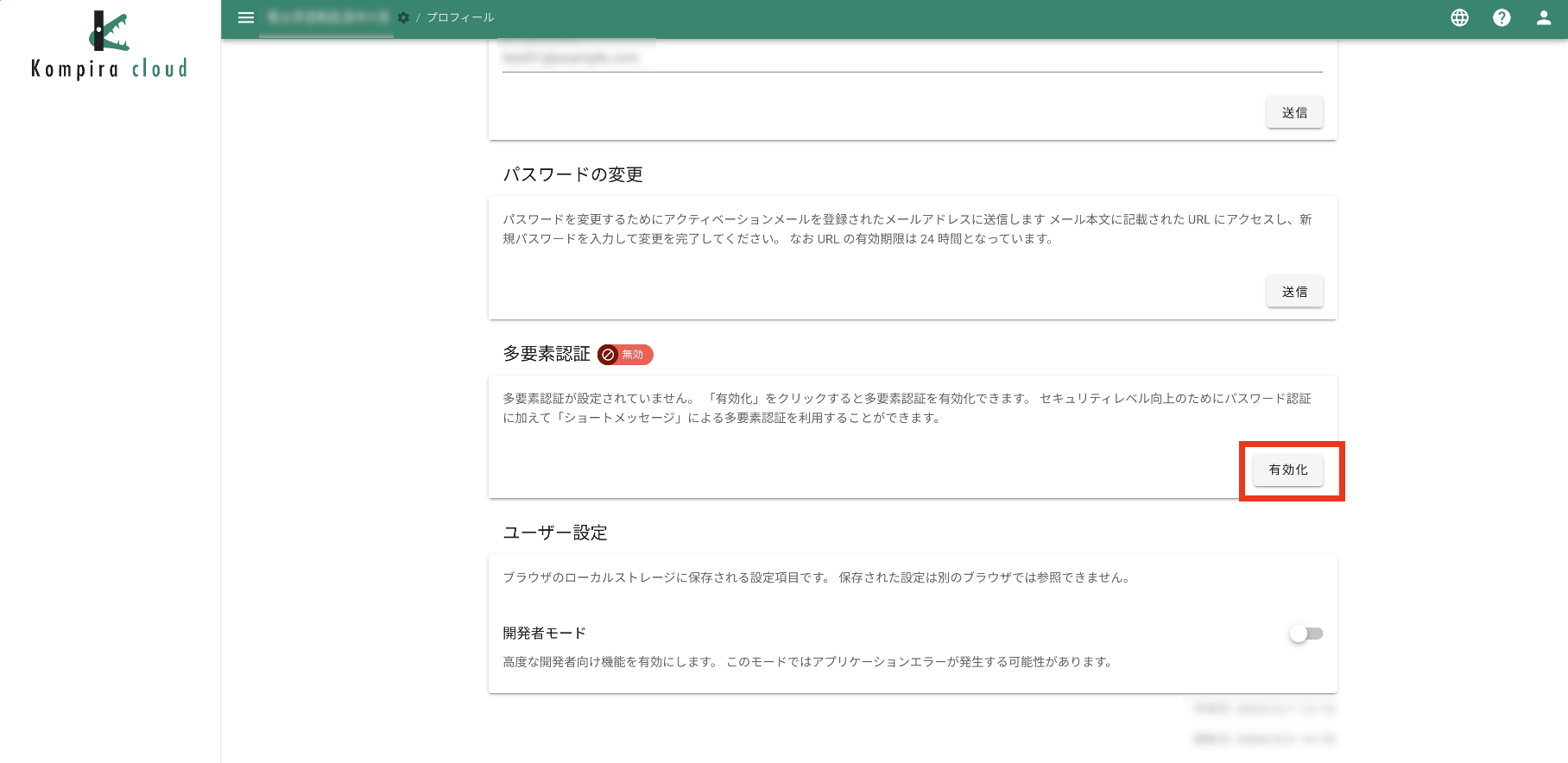The height and width of the screenshot is (763, 1568).
Task: Click the パスワードの変更 heading
Action: (573, 174)
